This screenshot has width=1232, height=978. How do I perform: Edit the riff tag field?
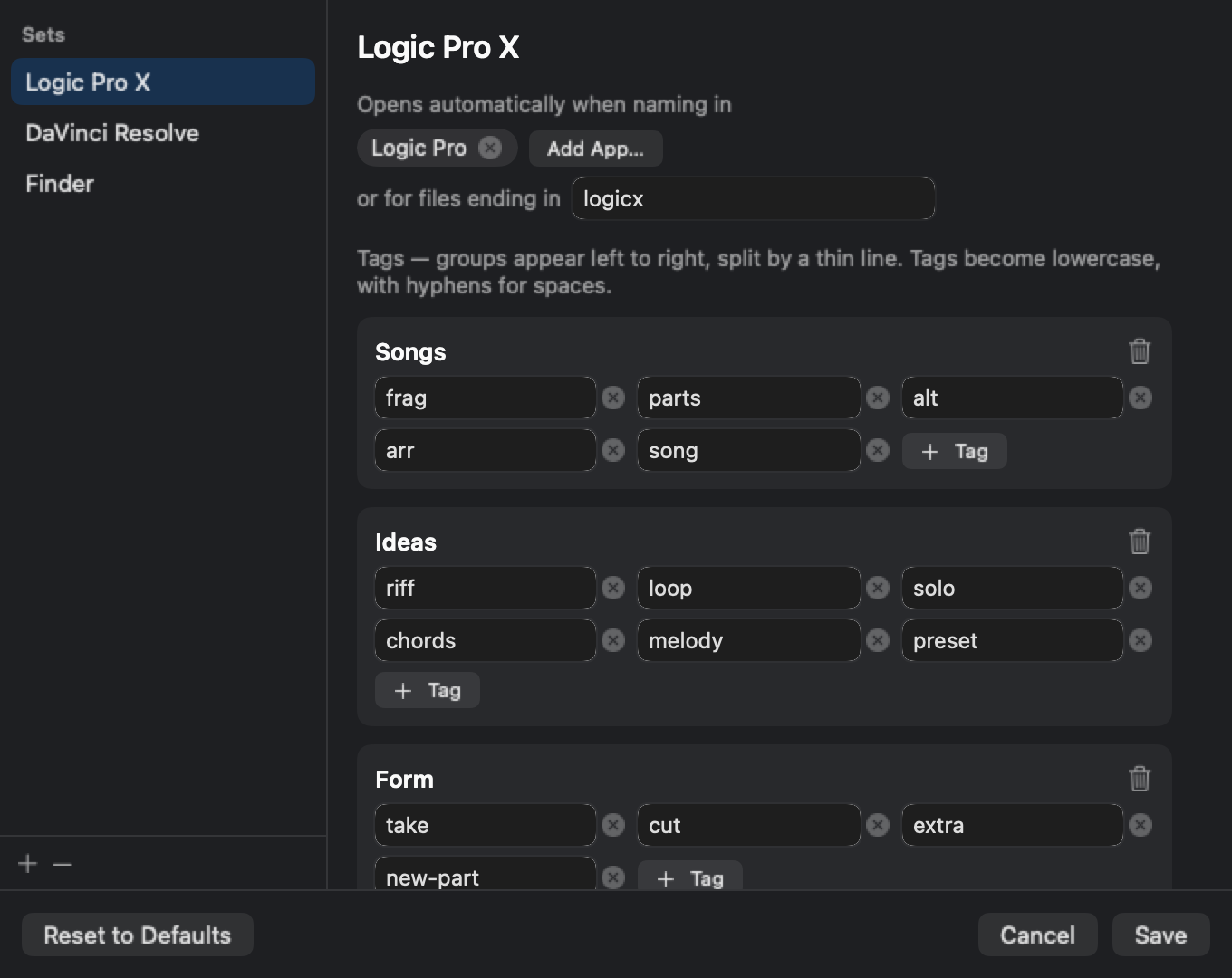pos(486,588)
